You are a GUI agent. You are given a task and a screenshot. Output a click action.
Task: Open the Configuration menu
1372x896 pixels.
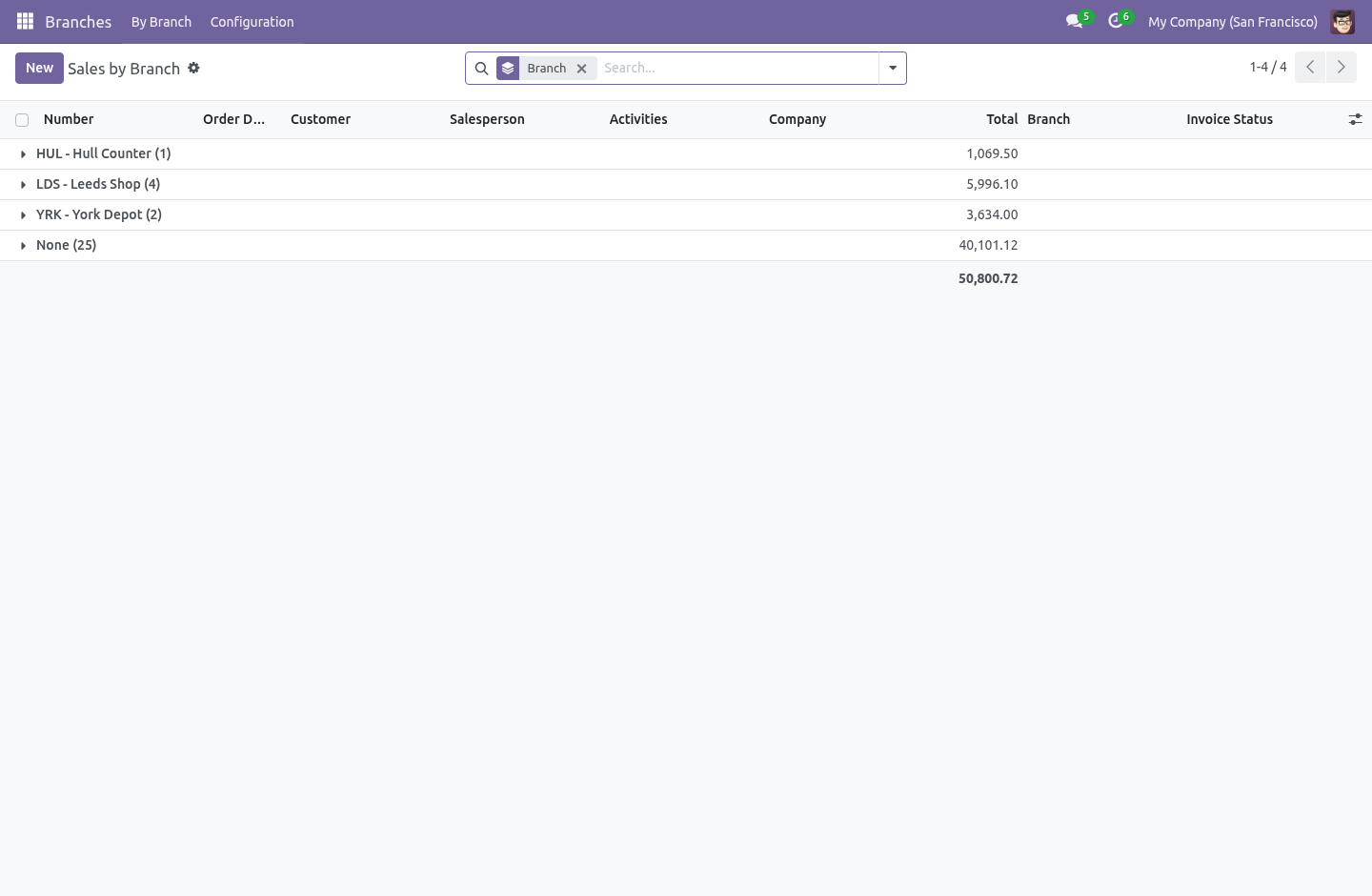252,22
